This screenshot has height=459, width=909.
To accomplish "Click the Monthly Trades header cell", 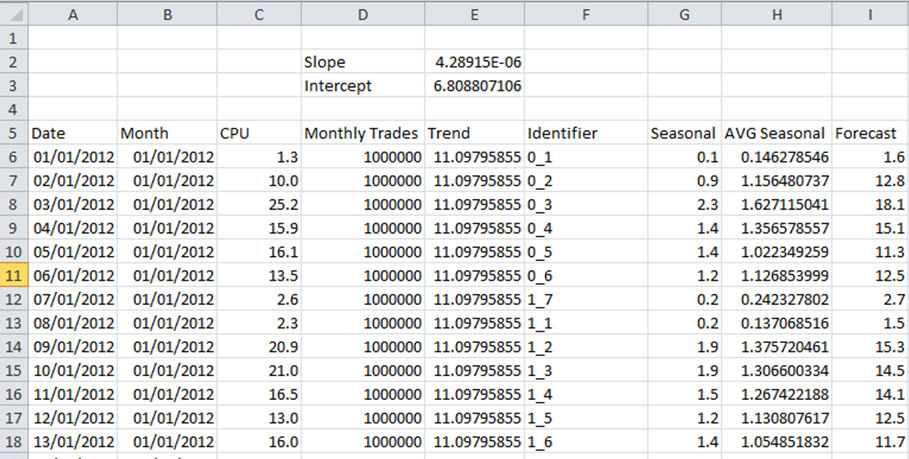I will pyautogui.click(x=363, y=133).
